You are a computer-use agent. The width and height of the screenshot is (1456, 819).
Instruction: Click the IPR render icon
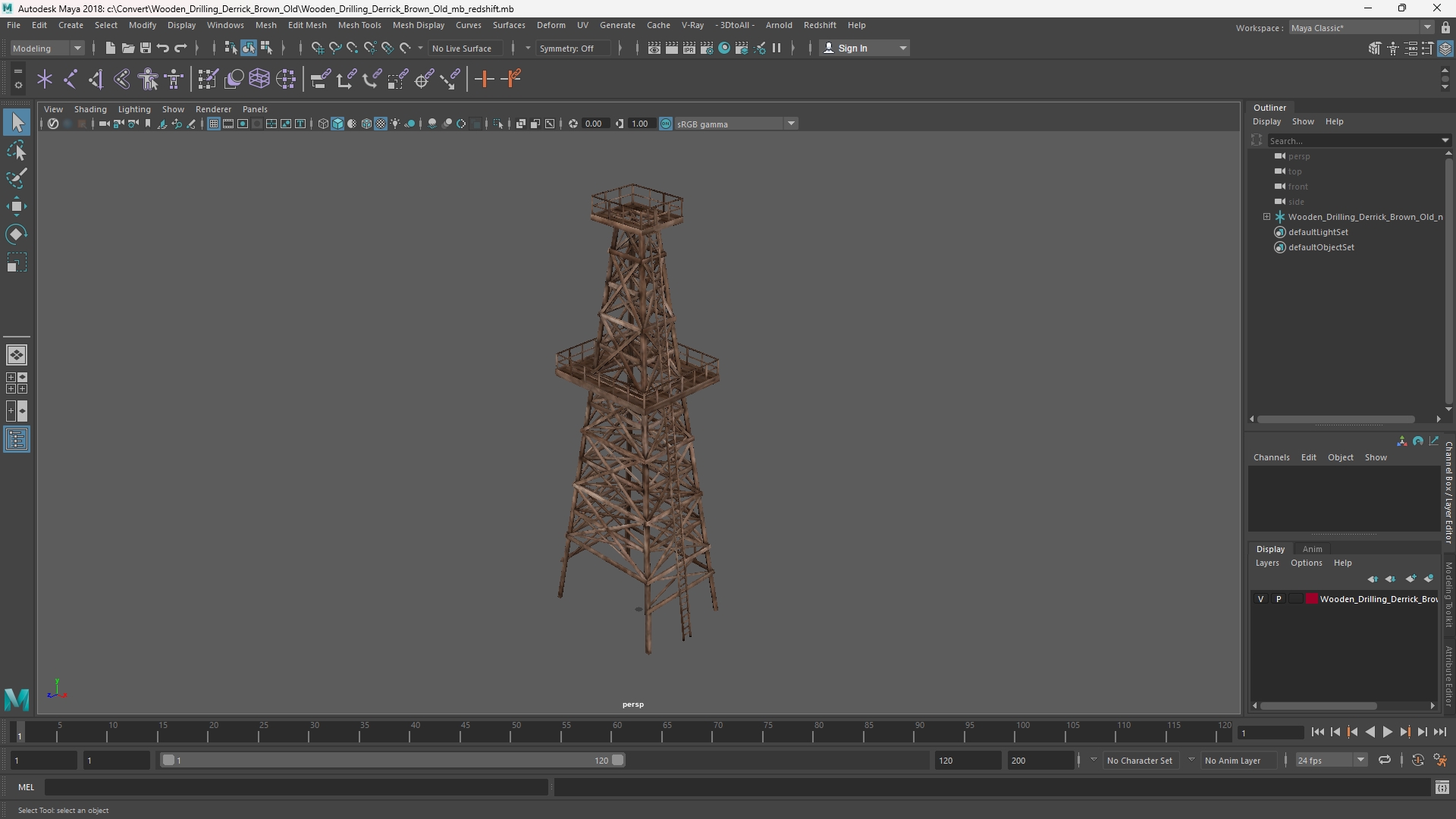point(689,48)
